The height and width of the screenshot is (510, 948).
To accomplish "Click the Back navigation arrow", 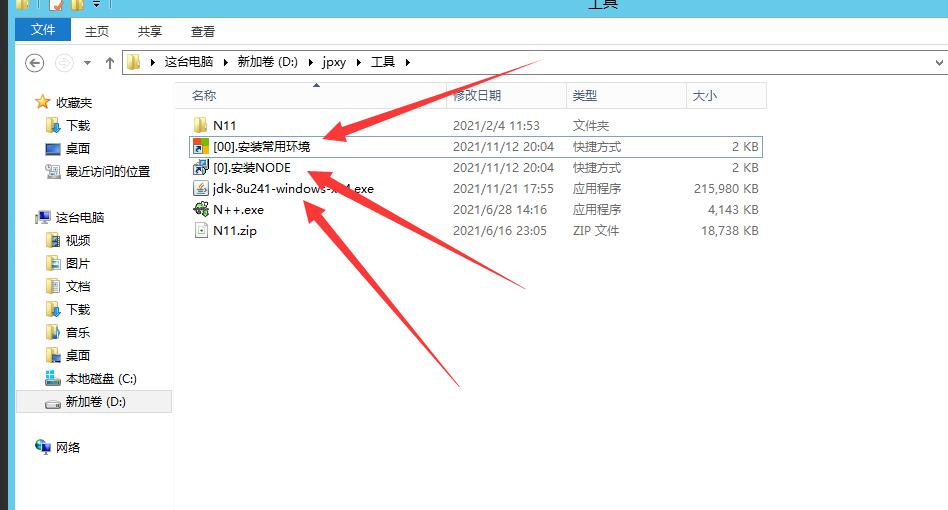I will click(35, 62).
